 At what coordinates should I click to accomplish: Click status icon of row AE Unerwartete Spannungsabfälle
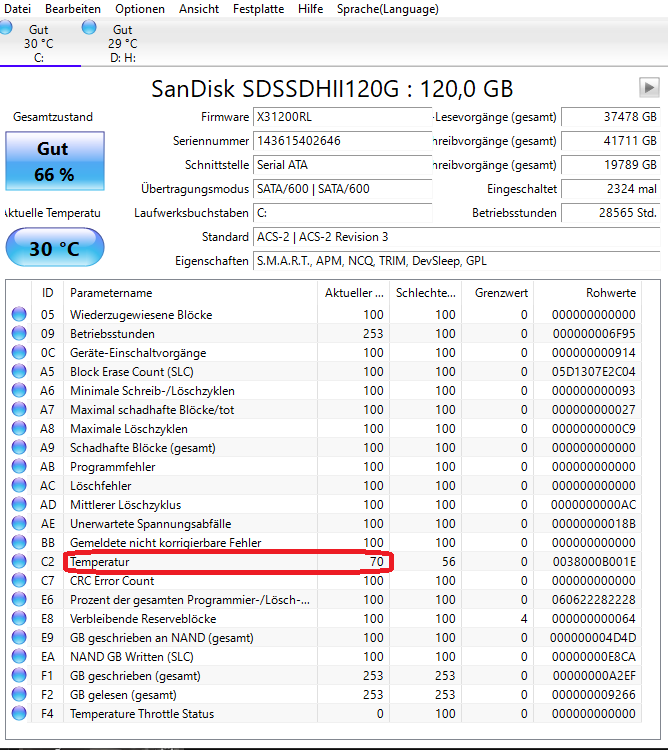[19, 523]
